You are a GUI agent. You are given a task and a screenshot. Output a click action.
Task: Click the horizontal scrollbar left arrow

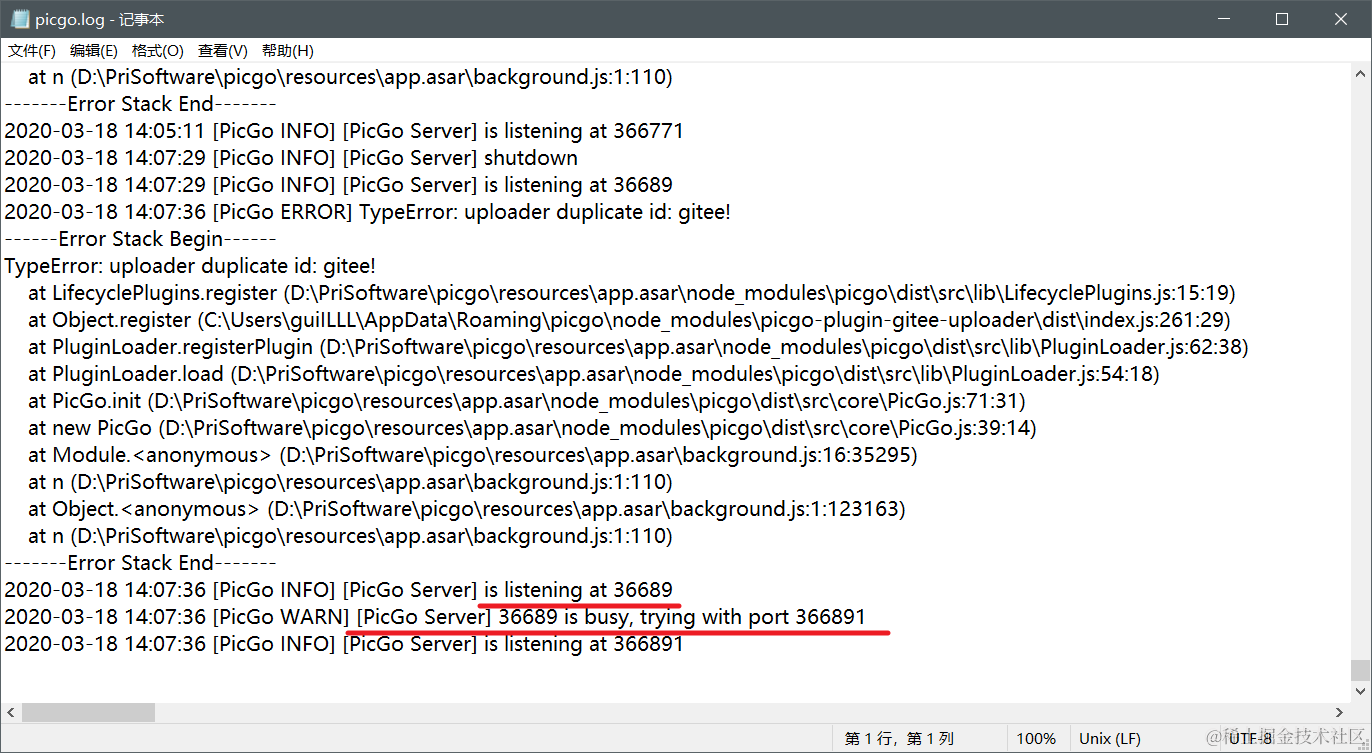click(x=11, y=712)
